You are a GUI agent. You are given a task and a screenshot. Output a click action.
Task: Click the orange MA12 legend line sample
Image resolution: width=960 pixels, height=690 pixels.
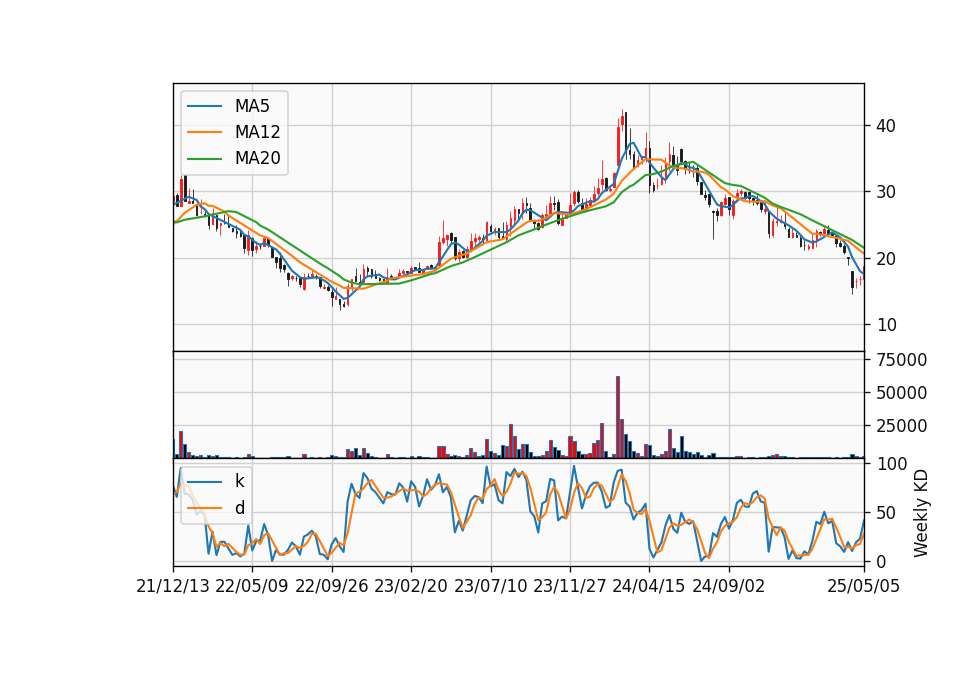click(204, 132)
